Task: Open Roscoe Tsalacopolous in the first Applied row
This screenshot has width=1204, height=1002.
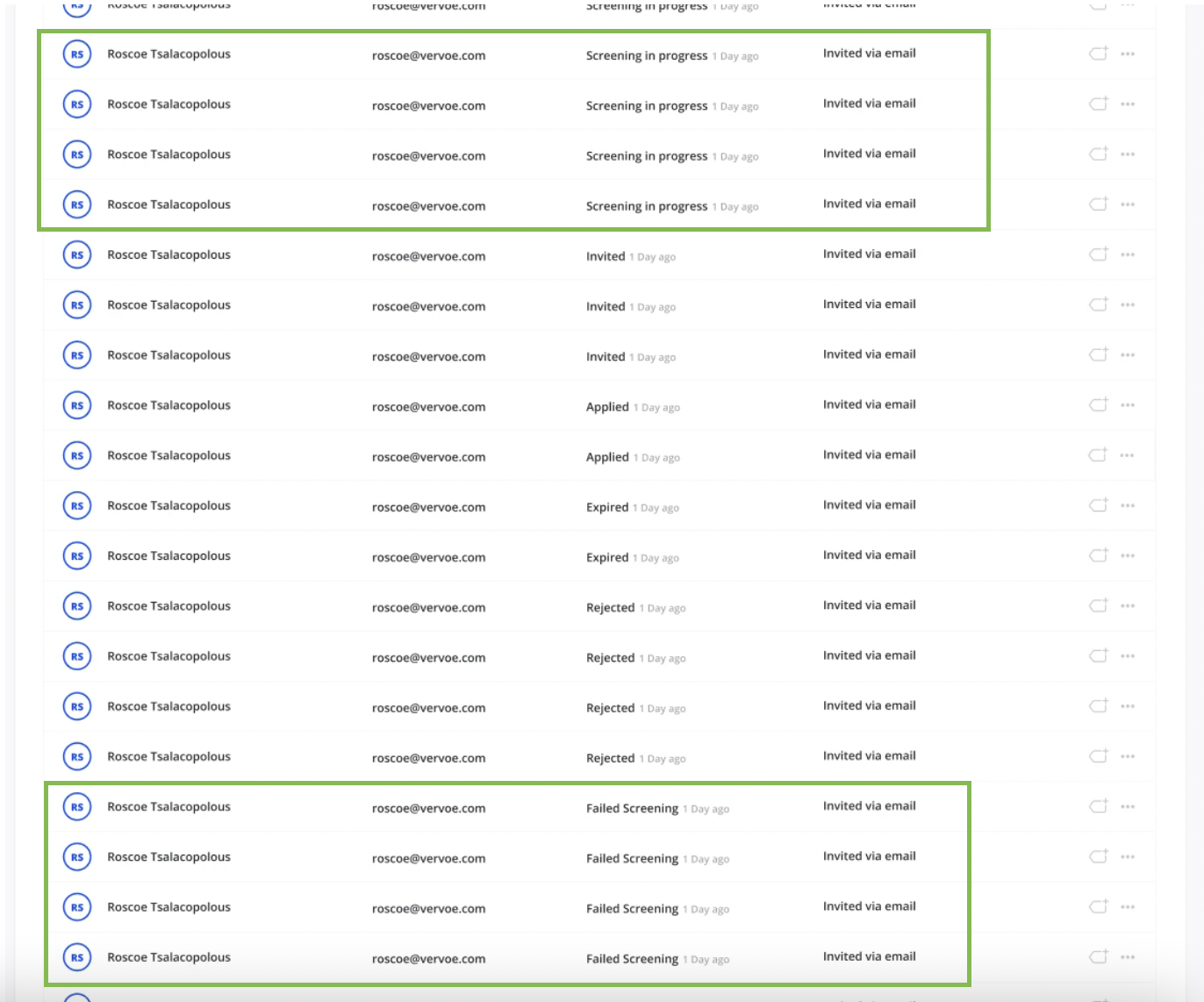Action: tap(168, 405)
